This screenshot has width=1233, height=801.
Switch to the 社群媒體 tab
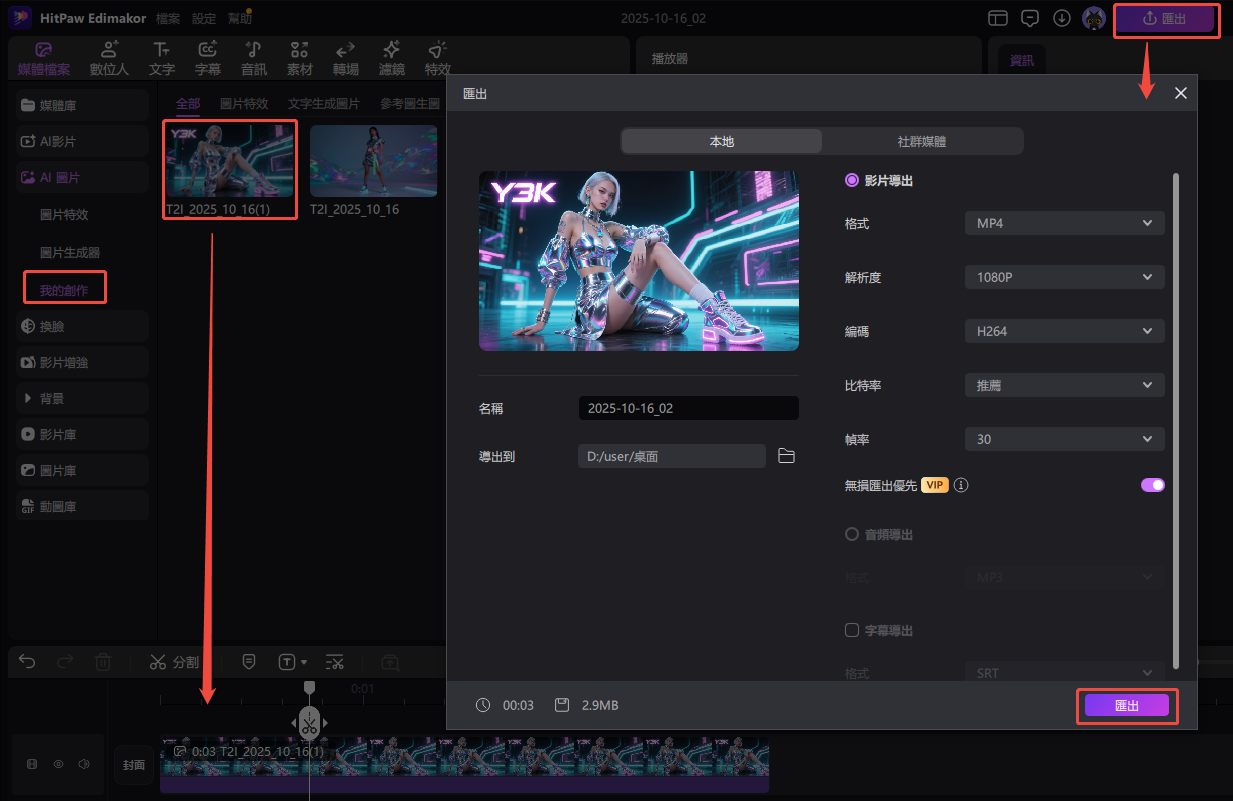(x=921, y=142)
